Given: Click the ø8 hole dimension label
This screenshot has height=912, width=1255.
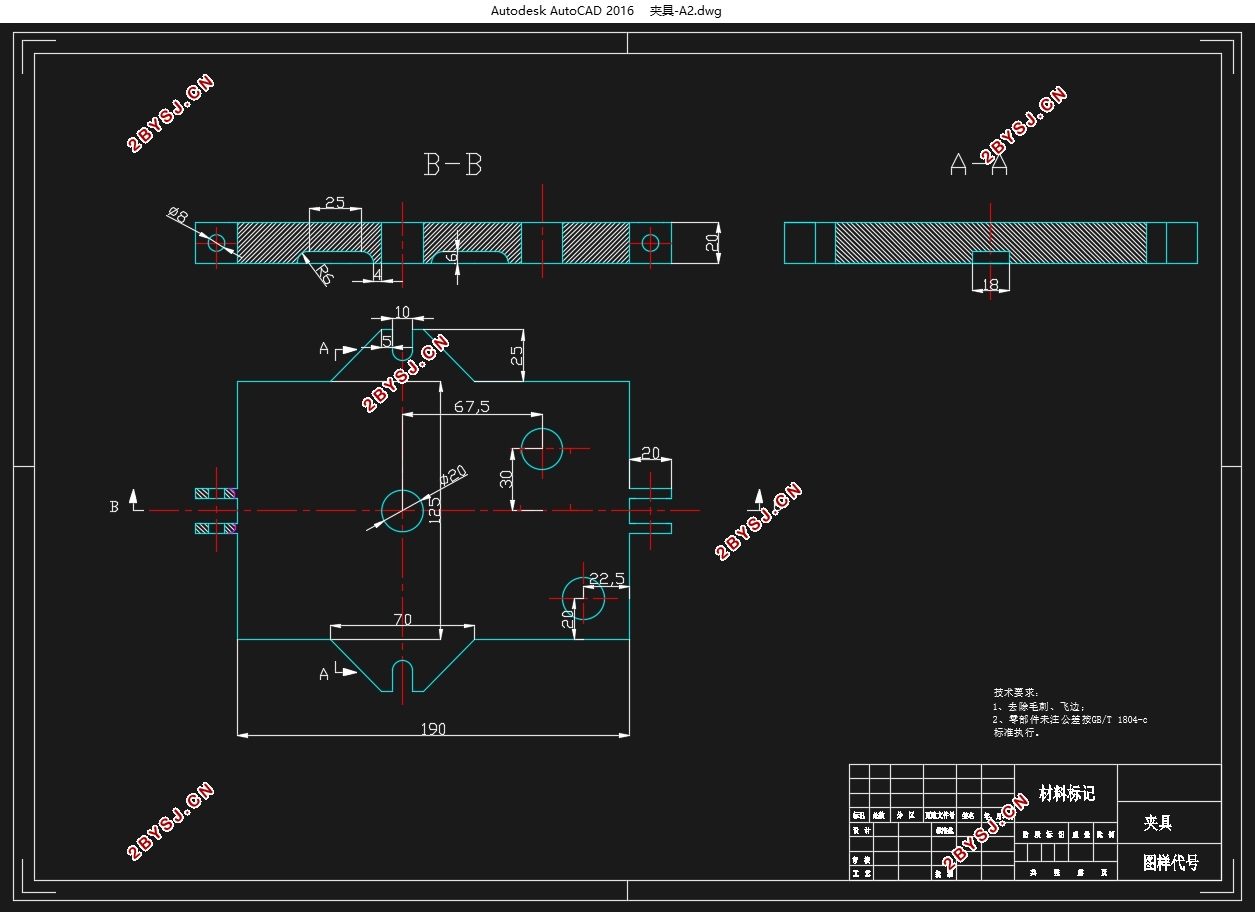Looking at the screenshot, I should (x=177, y=214).
